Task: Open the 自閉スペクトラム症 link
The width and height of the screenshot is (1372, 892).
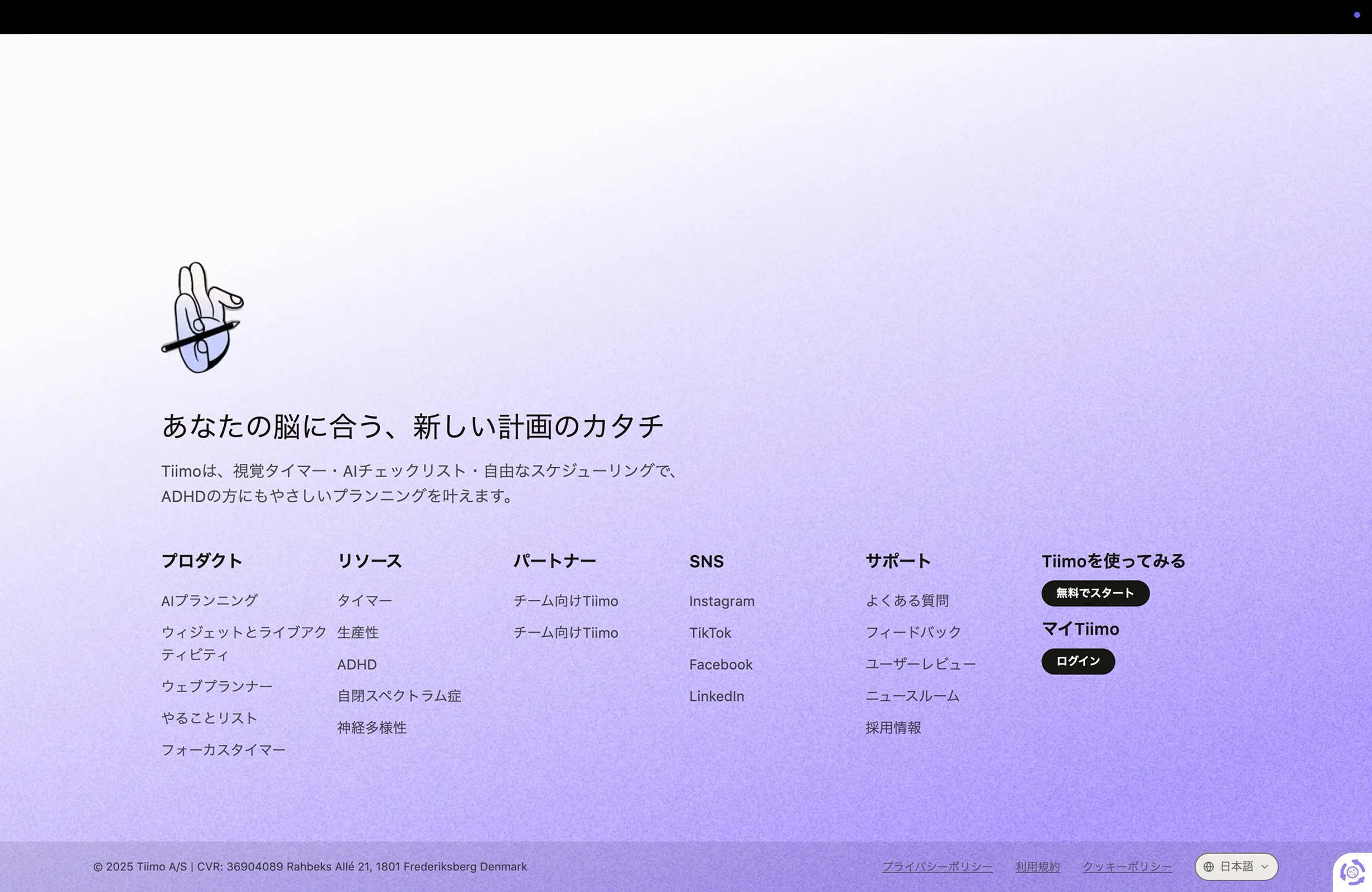Action: (x=399, y=696)
